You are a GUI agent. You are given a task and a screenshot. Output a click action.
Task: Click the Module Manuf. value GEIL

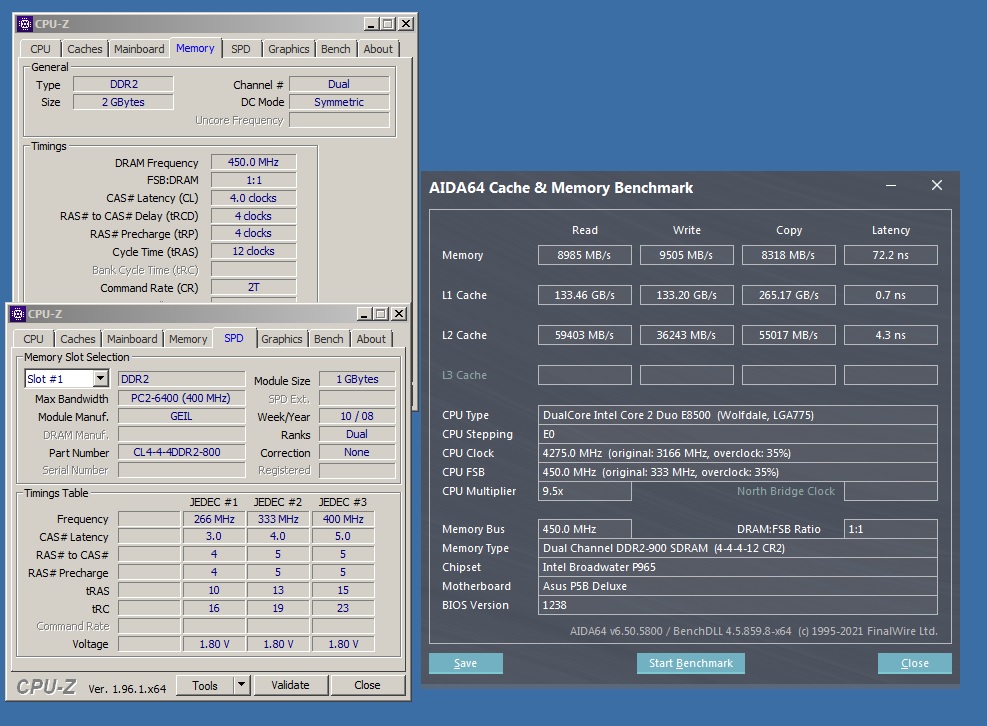point(181,416)
